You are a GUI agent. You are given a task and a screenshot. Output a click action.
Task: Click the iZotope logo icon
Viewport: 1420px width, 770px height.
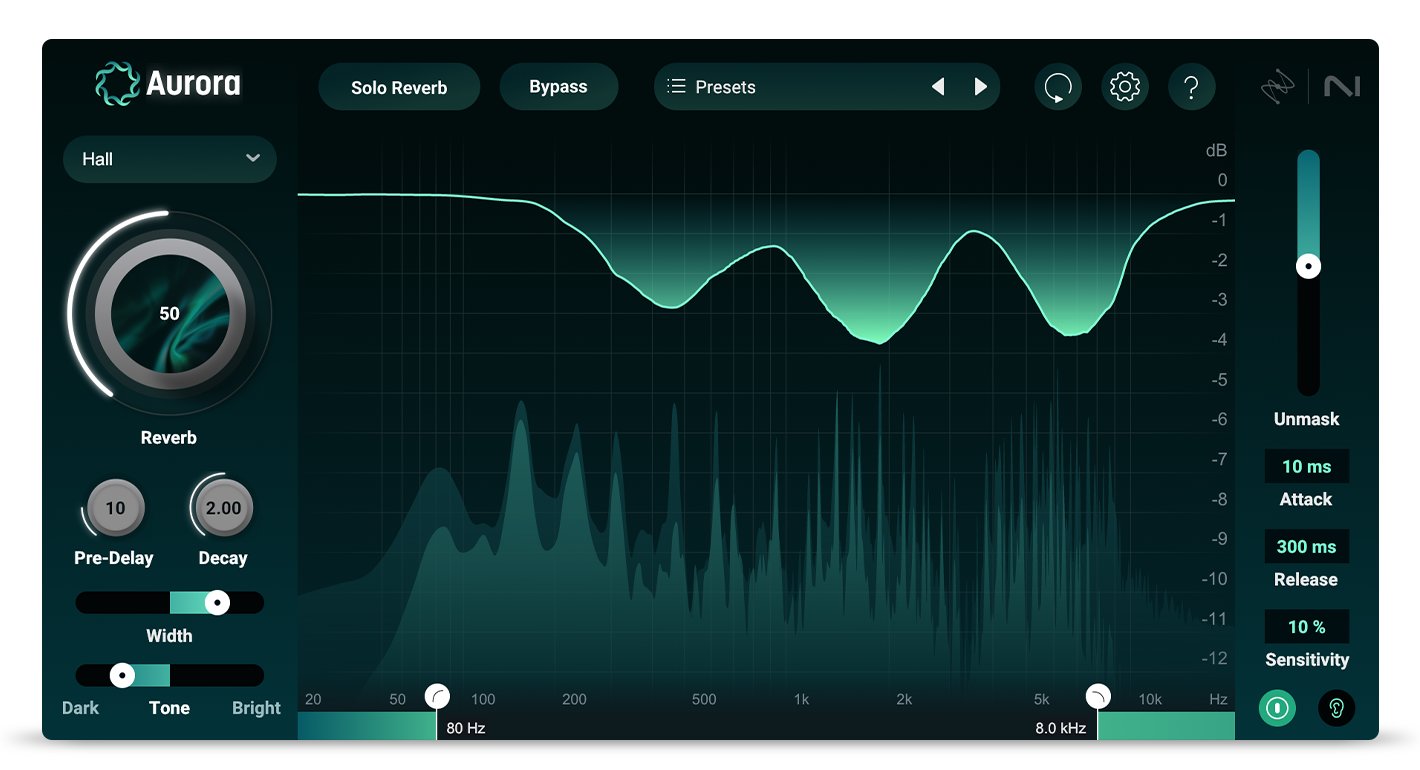[x=1279, y=88]
